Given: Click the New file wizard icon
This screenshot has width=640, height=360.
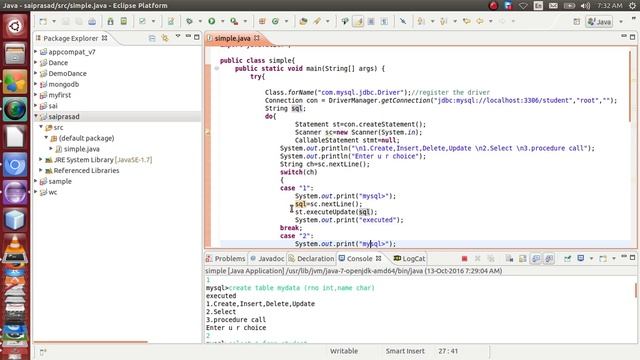Looking at the screenshot, I should point(43,21).
